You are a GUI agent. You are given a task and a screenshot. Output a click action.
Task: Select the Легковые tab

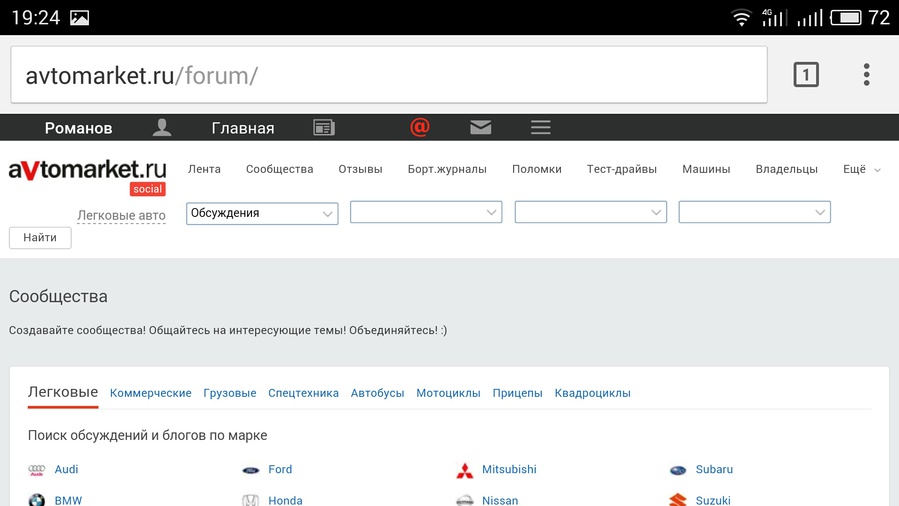[63, 393]
